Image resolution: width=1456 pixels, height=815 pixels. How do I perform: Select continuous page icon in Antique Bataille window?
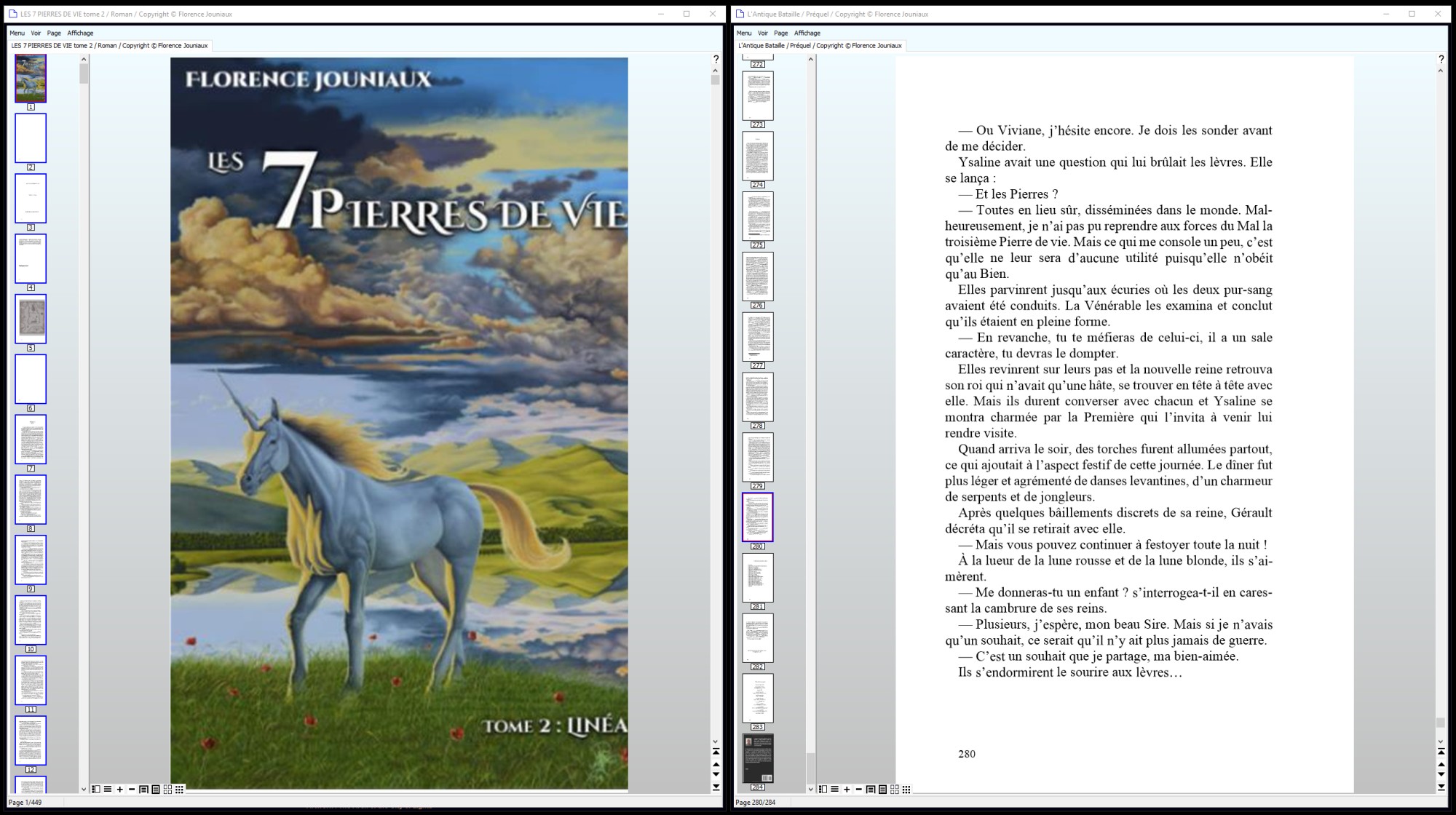click(x=882, y=790)
